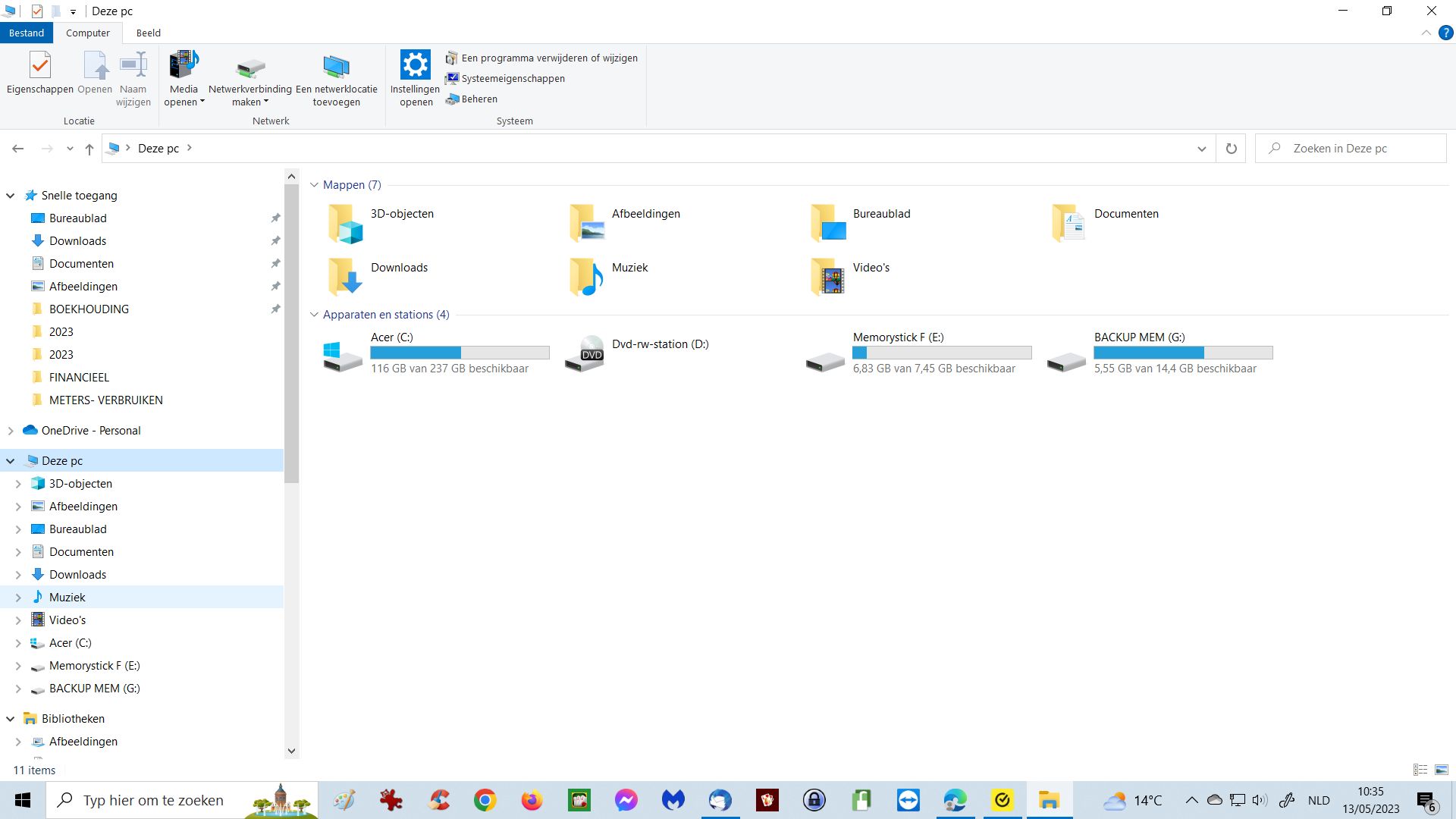Select the Dvd-rw-station (D:) drive icon

coord(585,353)
